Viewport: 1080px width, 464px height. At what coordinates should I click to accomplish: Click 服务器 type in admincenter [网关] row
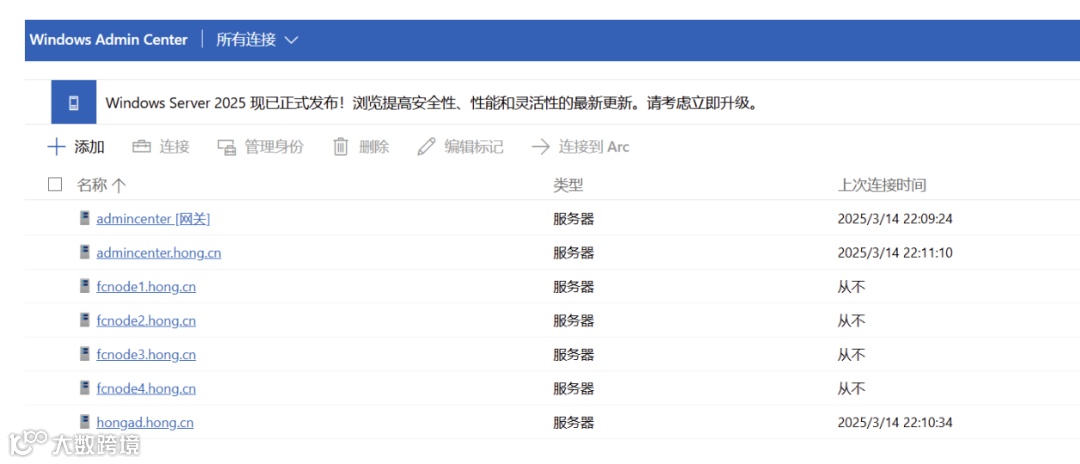574,219
